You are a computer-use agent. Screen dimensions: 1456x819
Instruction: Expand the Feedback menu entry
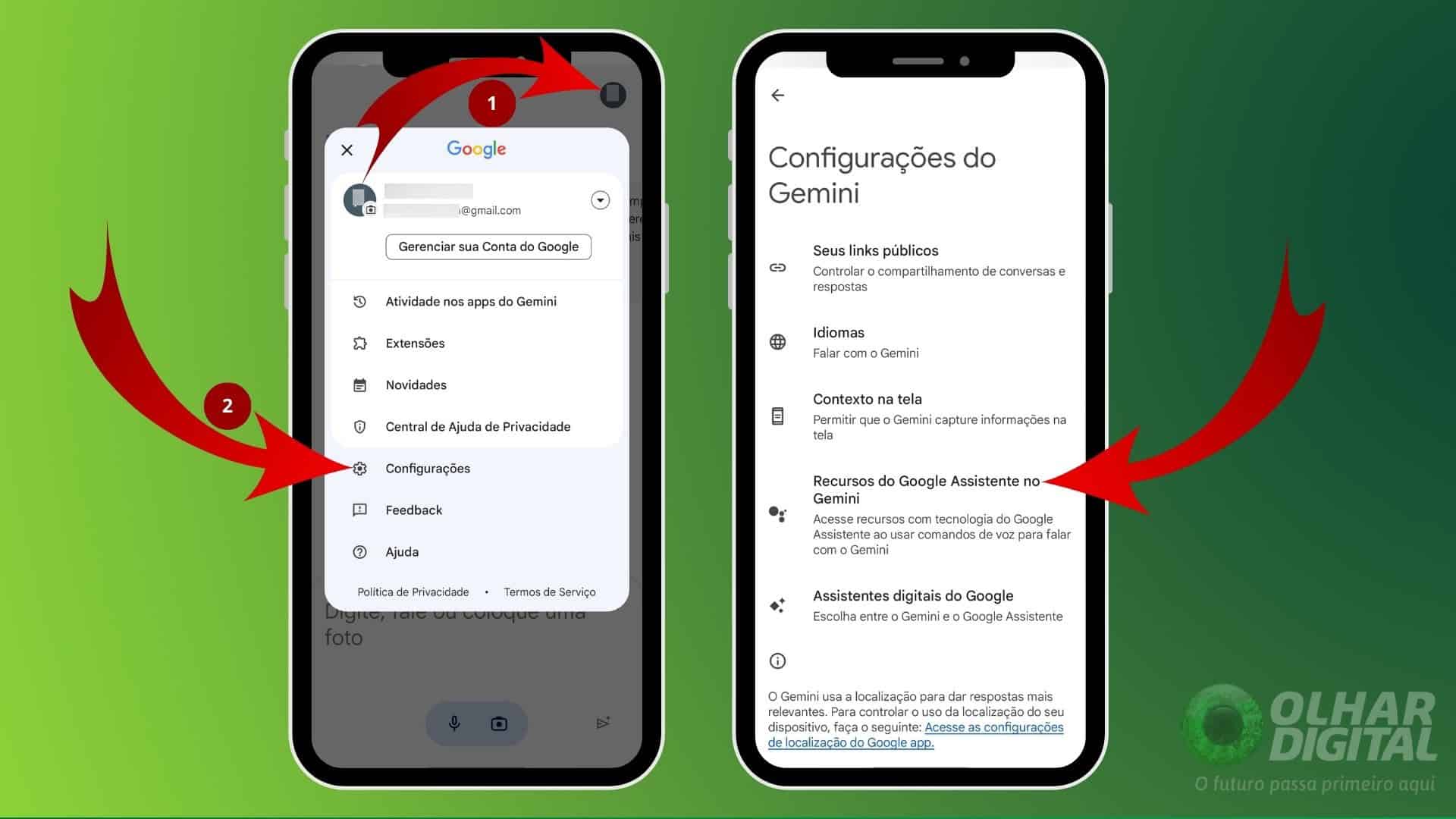coord(412,509)
